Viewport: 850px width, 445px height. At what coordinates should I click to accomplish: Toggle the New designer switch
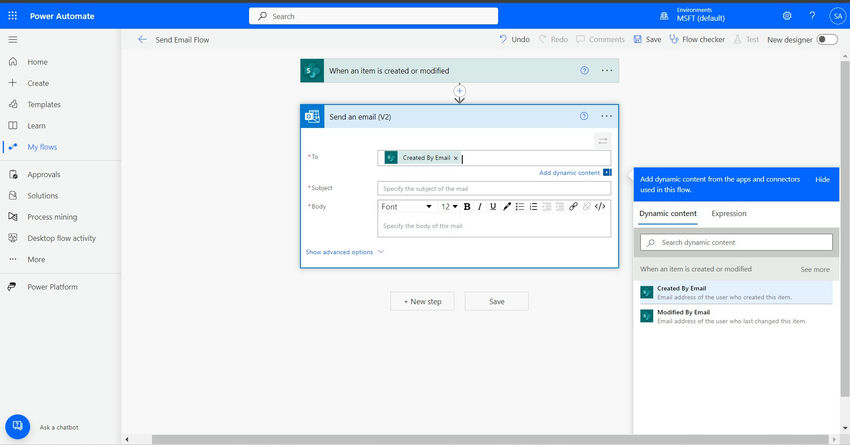[x=827, y=40]
